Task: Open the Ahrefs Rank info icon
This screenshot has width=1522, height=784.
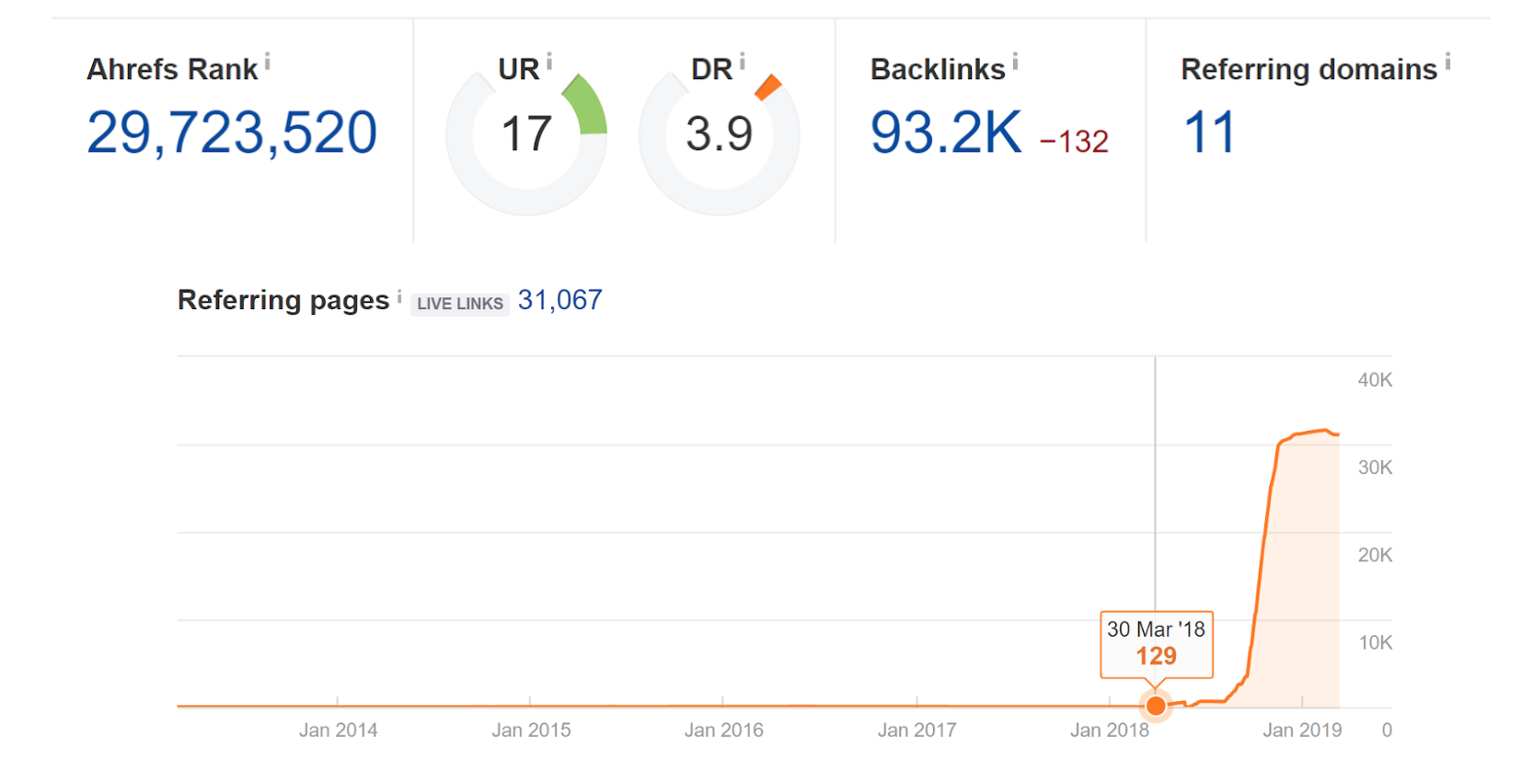Action: (x=267, y=62)
